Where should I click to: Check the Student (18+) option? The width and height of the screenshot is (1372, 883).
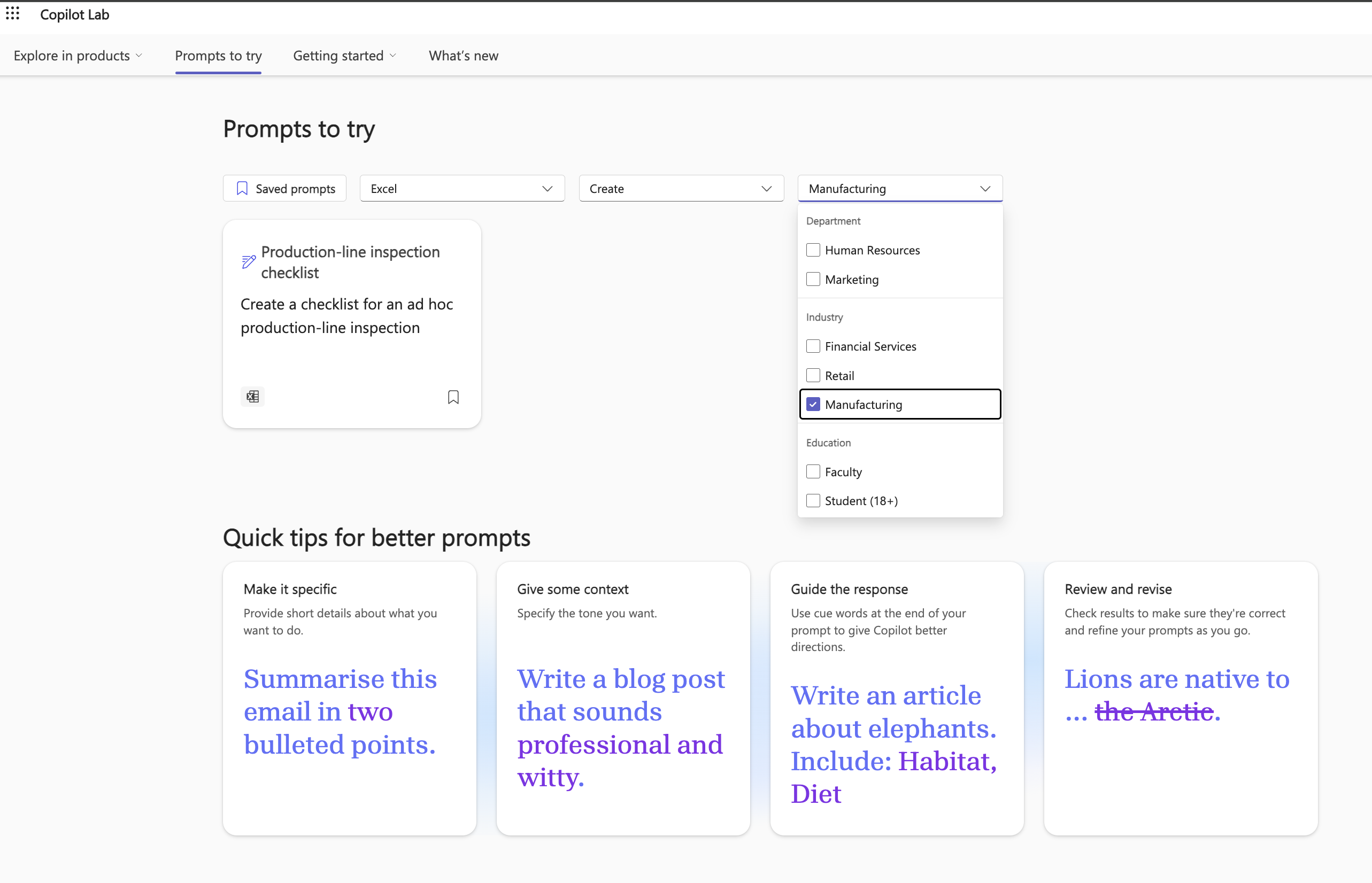(813, 500)
